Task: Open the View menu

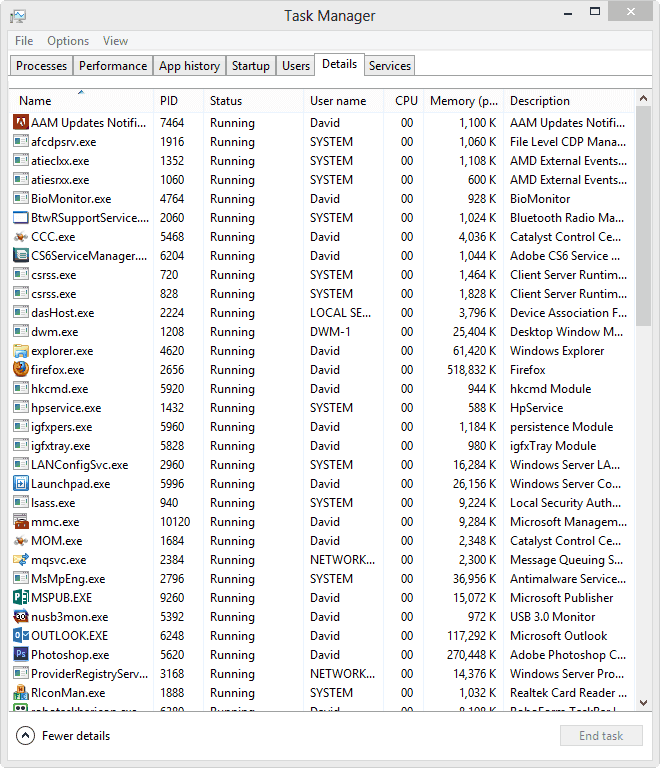Action: [115, 41]
